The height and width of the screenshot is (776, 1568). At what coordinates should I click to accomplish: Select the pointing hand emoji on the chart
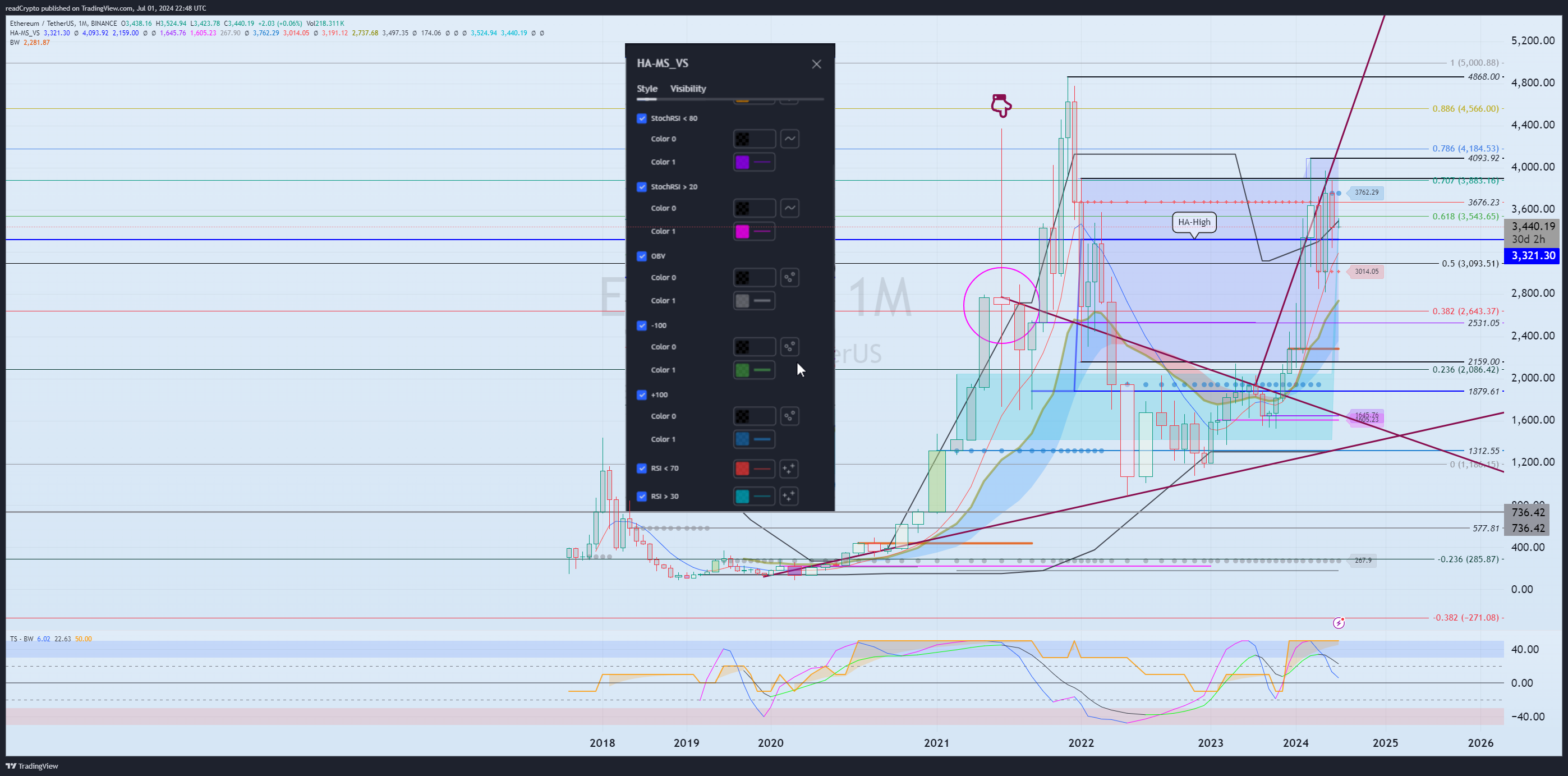coord(1001,105)
